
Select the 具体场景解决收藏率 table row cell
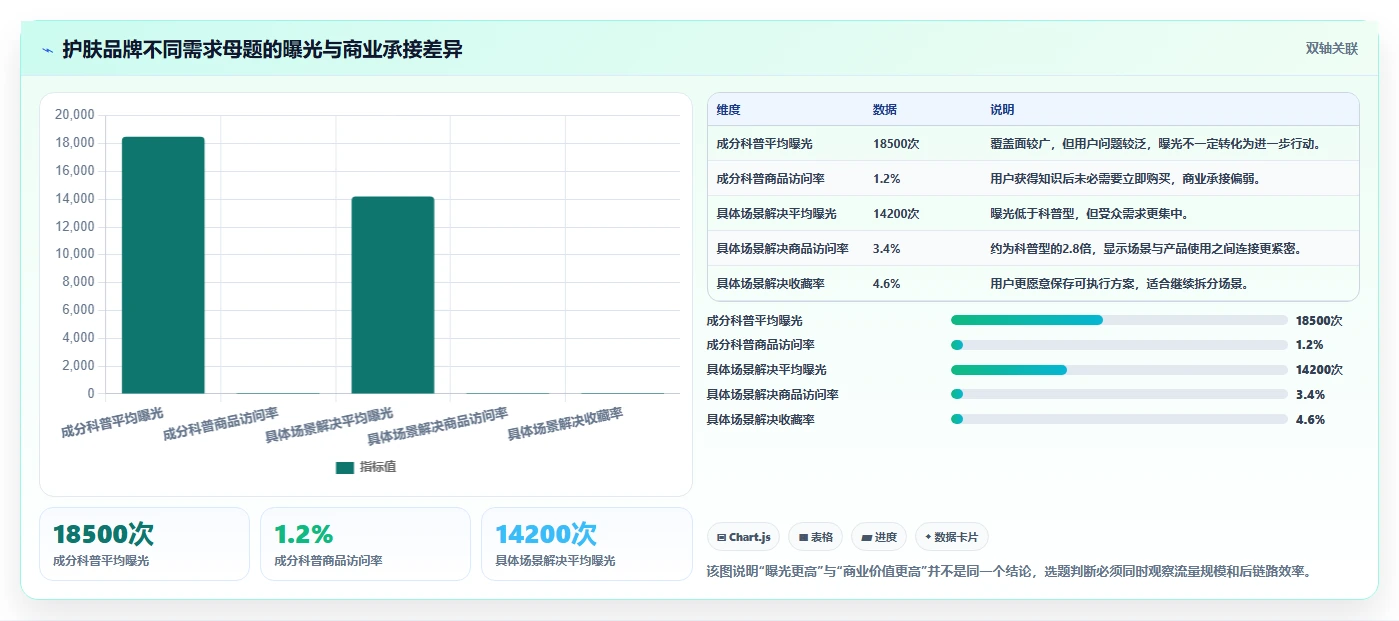click(x=770, y=284)
